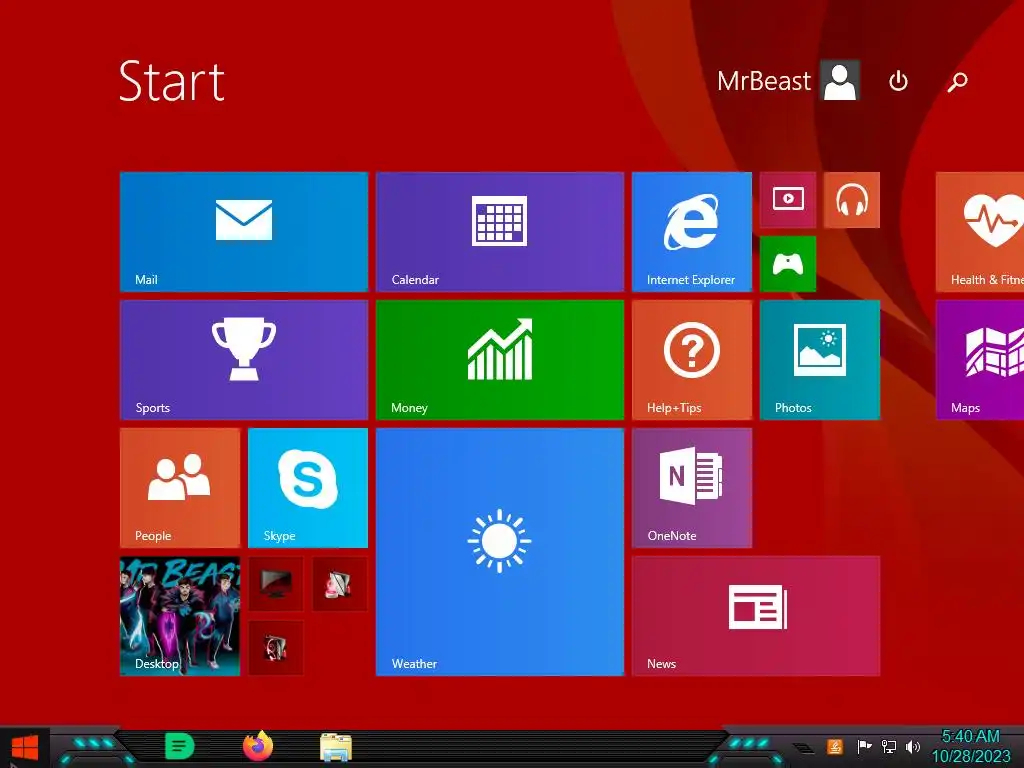Image resolution: width=1024 pixels, height=768 pixels.
Task: Click the Power options button
Action: 899,82
